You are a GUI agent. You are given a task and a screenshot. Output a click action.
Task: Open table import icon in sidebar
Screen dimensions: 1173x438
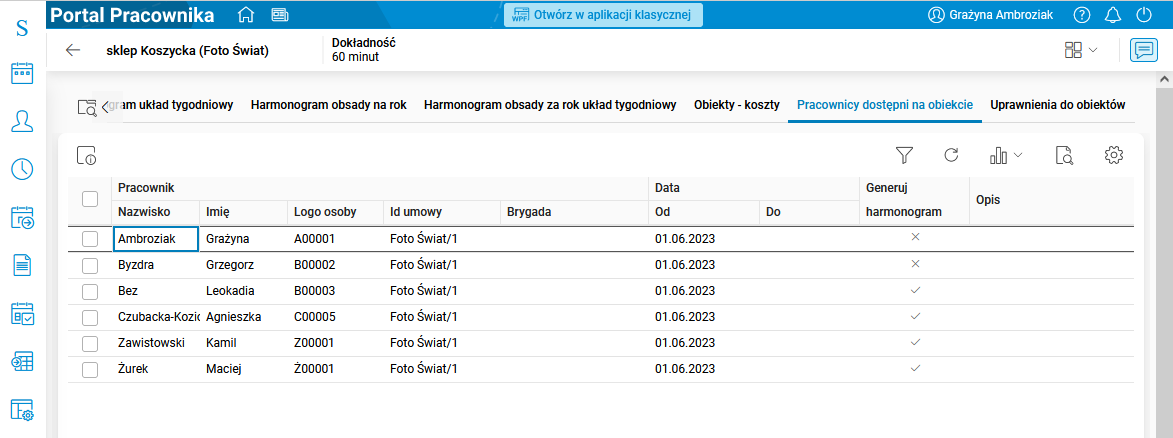(22, 362)
